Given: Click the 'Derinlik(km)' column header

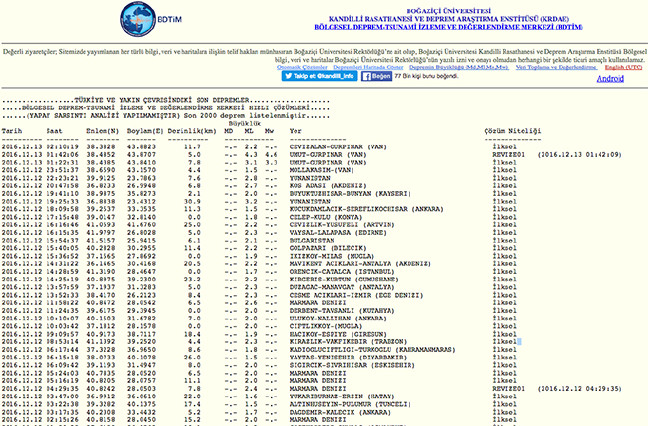Looking at the screenshot, I should (192, 131).
